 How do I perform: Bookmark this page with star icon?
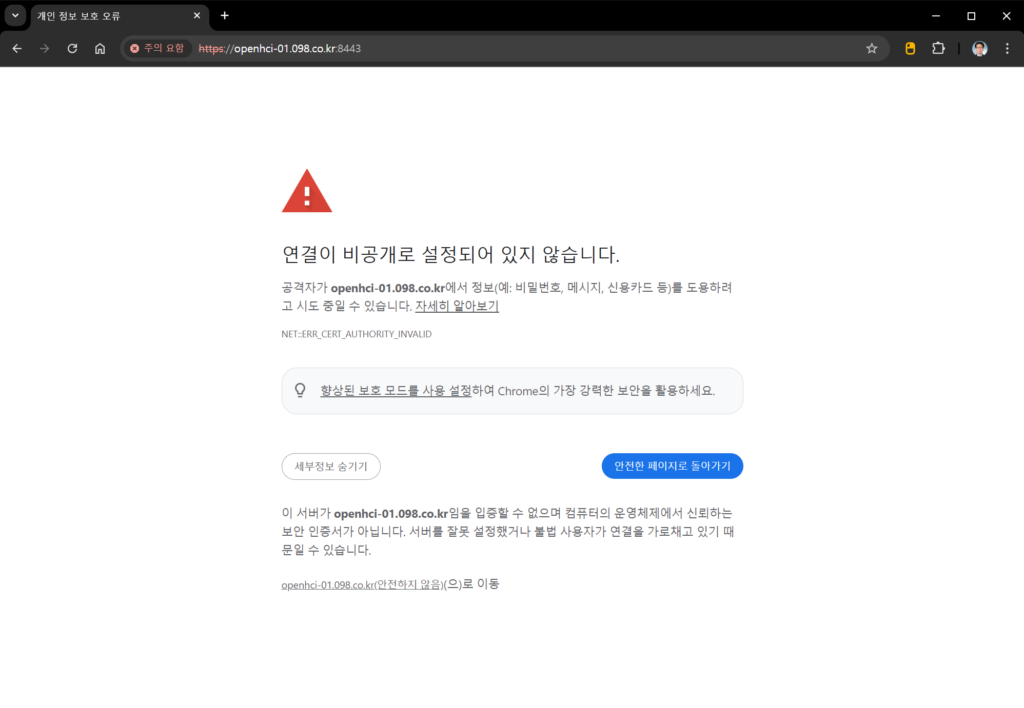[871, 48]
